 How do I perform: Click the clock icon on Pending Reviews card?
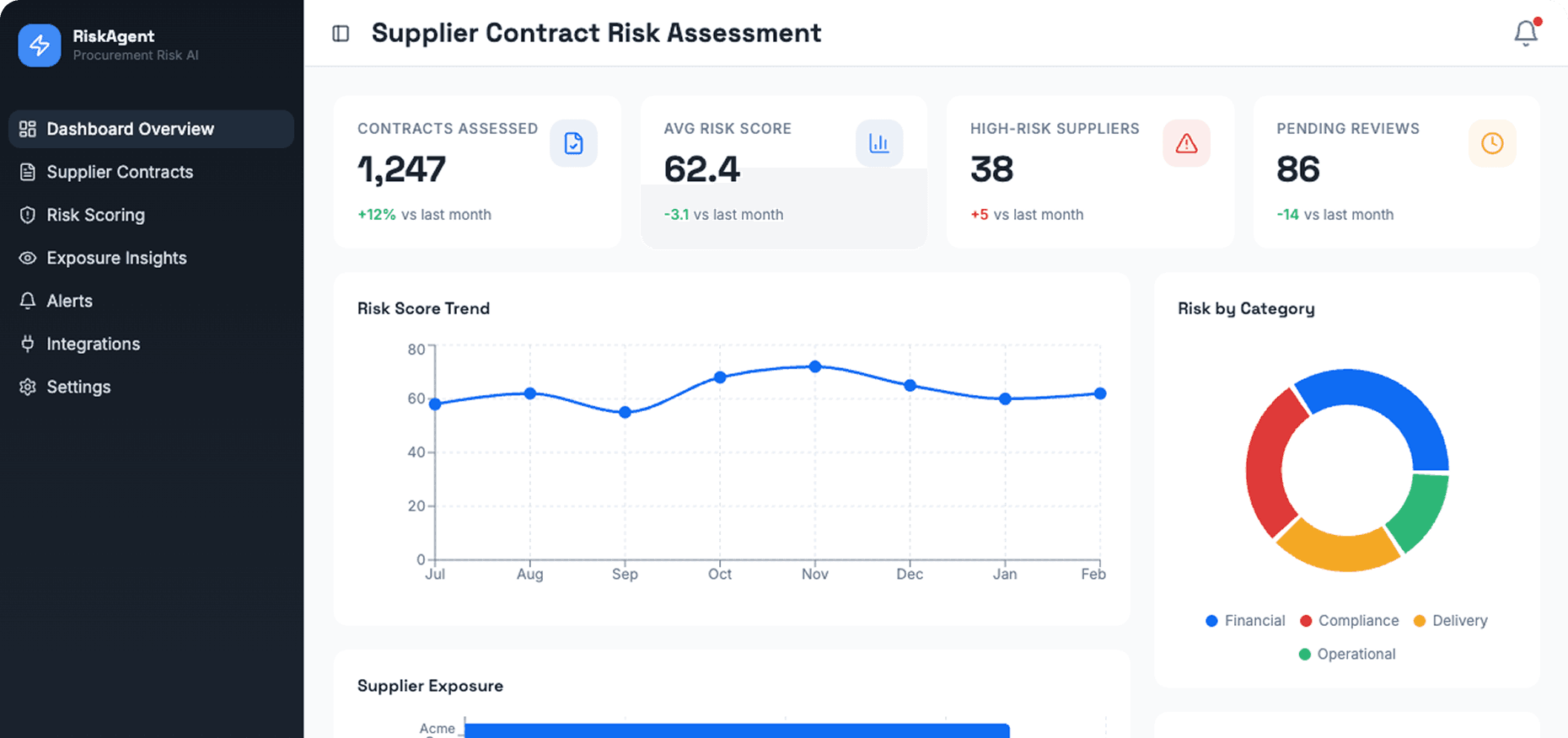click(x=1492, y=143)
